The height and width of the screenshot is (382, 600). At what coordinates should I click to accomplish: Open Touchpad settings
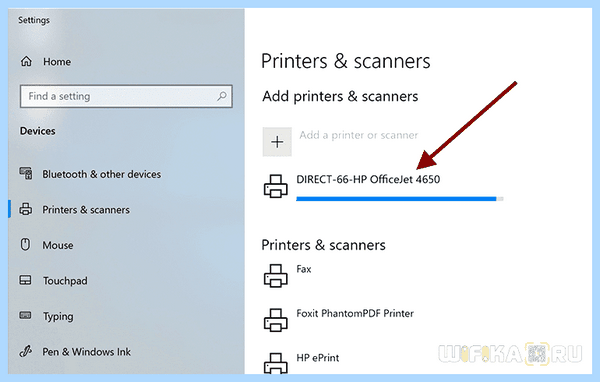pyautogui.click(x=65, y=281)
